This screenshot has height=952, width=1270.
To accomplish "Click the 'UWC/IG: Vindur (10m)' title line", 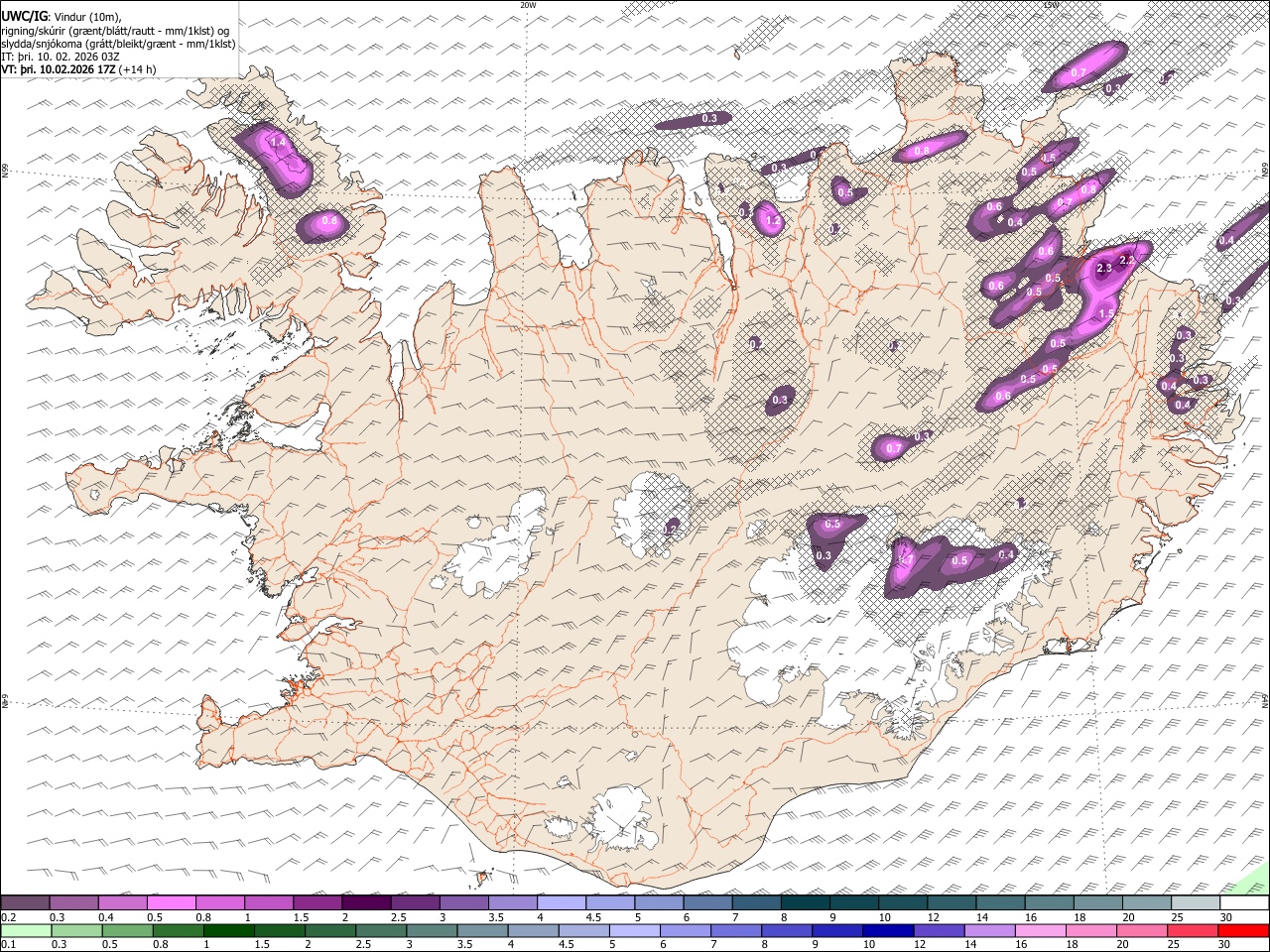I will tap(63, 17).
